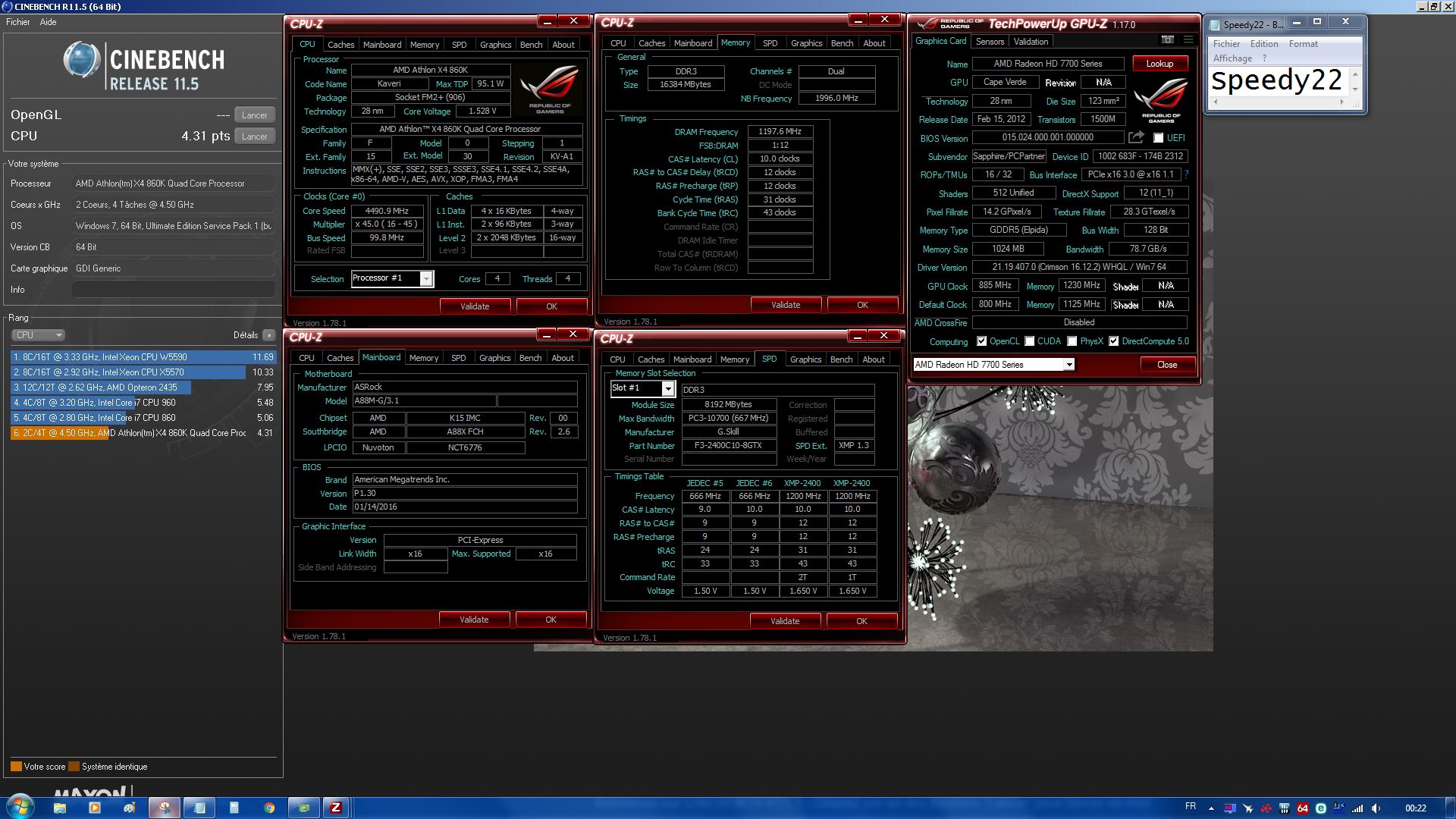Open Caches tab in top-left CPU-Z

click(340, 45)
